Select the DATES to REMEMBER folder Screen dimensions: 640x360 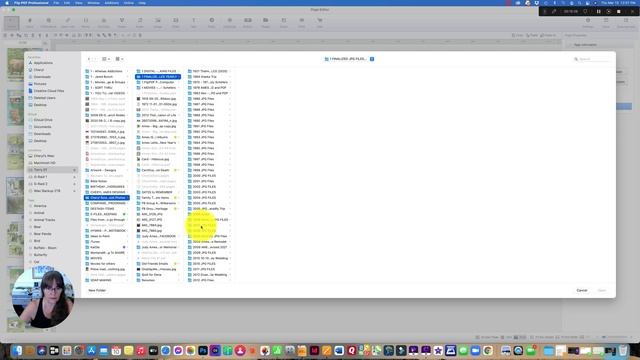(x=158, y=192)
